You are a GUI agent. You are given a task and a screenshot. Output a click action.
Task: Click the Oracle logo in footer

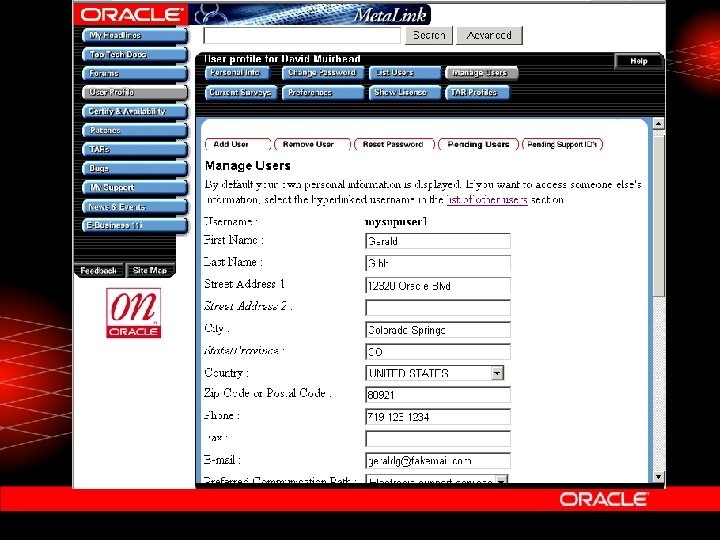pos(604,499)
